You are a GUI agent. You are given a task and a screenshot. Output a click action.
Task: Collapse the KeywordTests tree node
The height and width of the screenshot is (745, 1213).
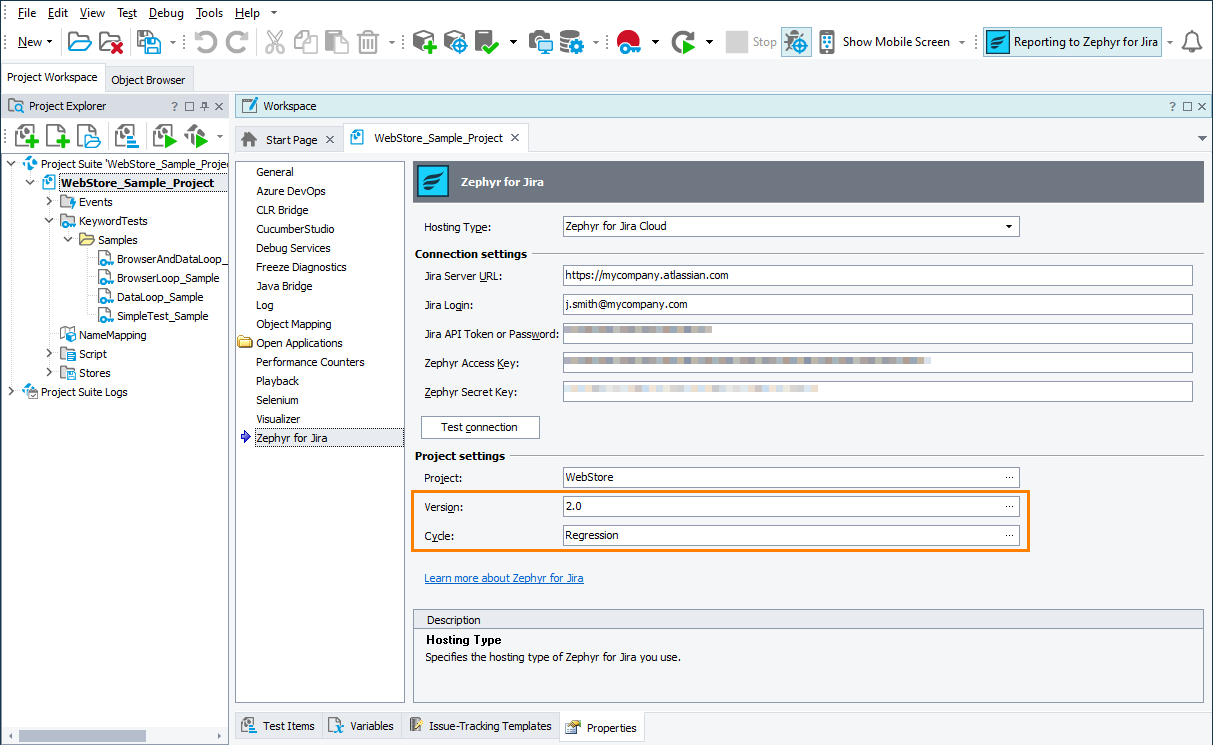[x=49, y=221]
